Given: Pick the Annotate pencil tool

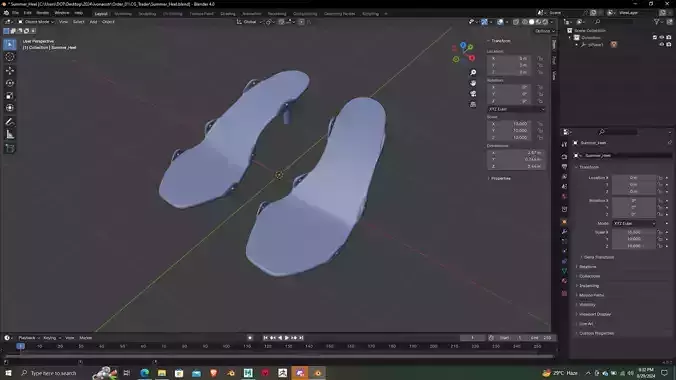Looking at the screenshot, I should coord(10,122).
